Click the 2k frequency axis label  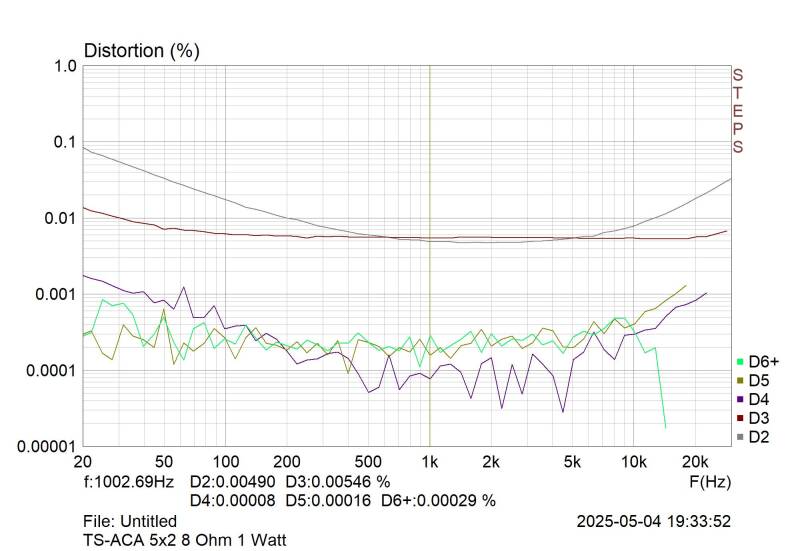[491, 462]
